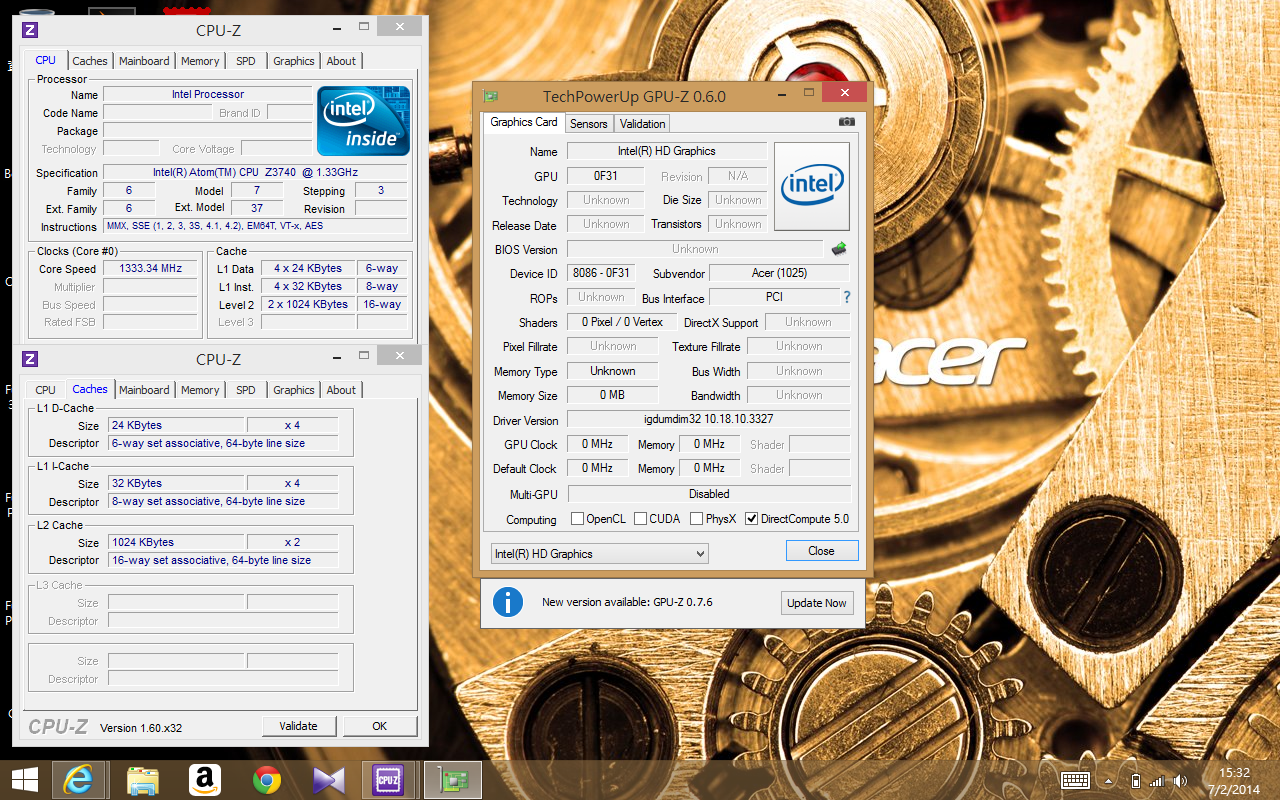Image resolution: width=1280 pixels, height=800 pixels.
Task: Open the Intel(R) HD Graphics card dropdown
Action: point(600,553)
